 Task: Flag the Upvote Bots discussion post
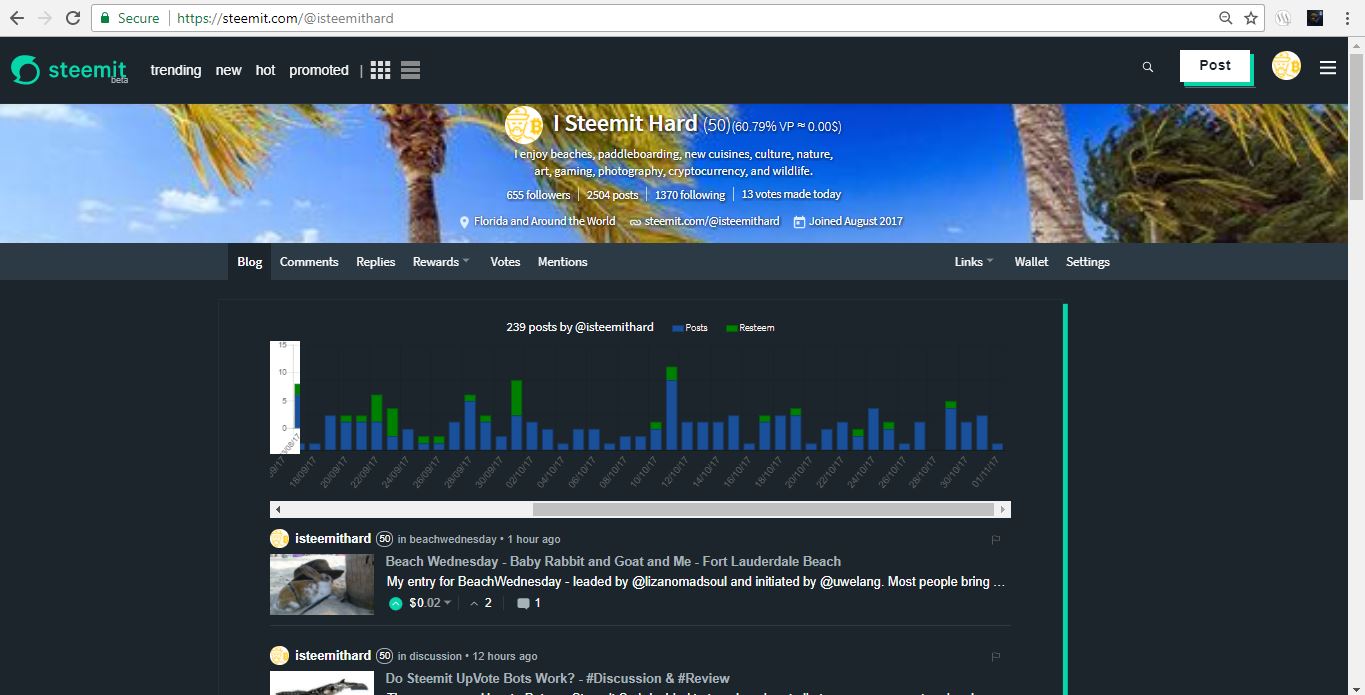[x=995, y=656]
